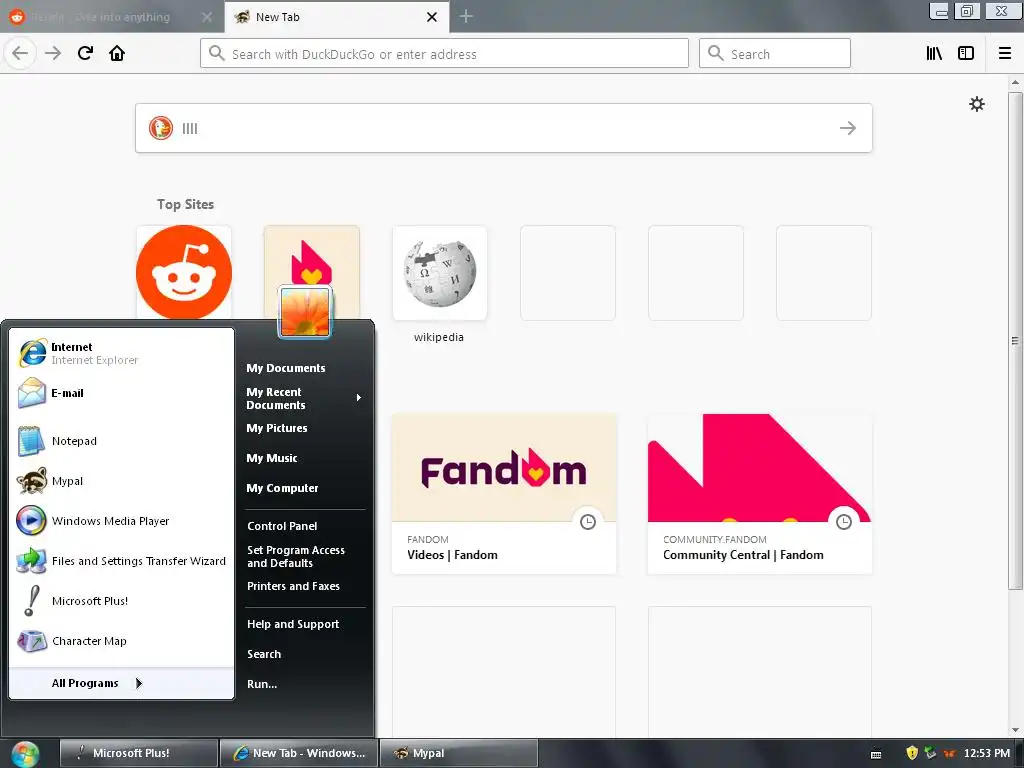Open Character Map

click(122, 641)
